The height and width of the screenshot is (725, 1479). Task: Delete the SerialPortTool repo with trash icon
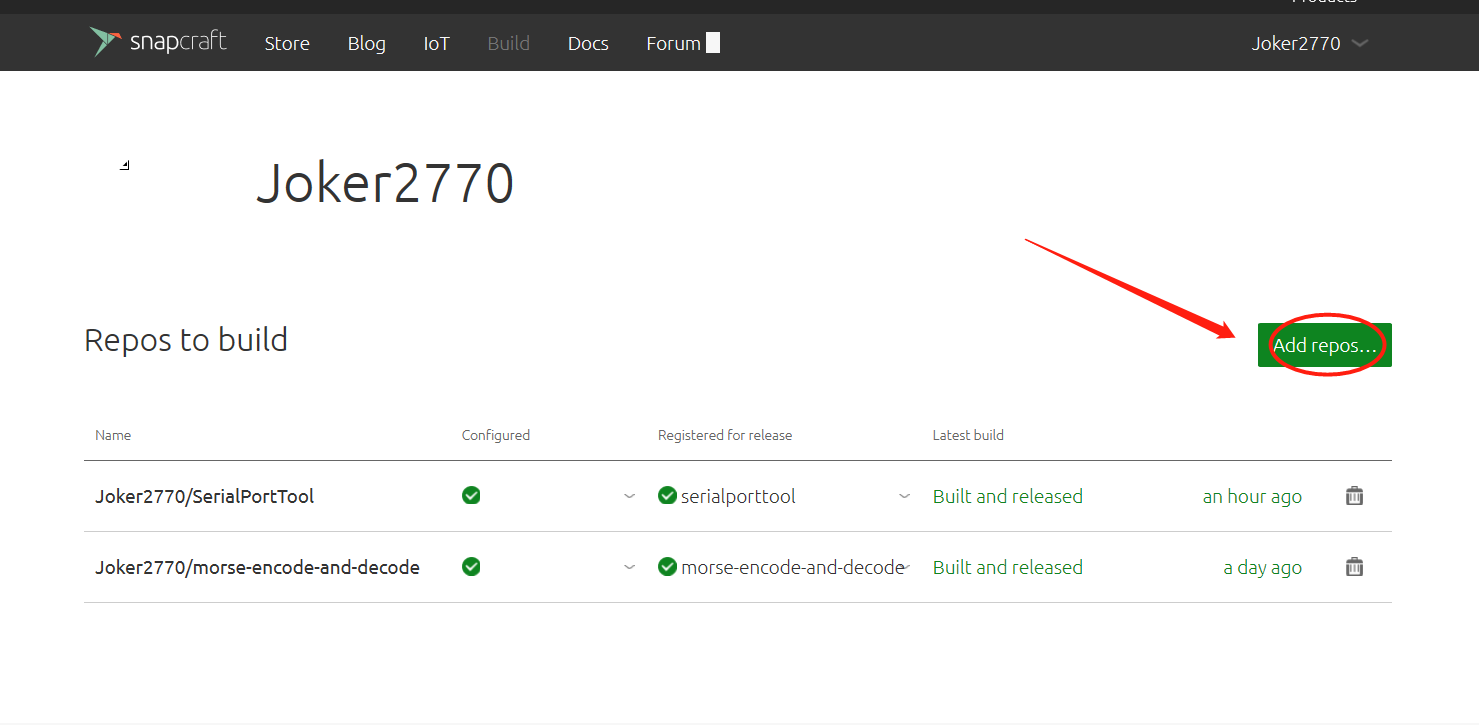(x=1354, y=496)
